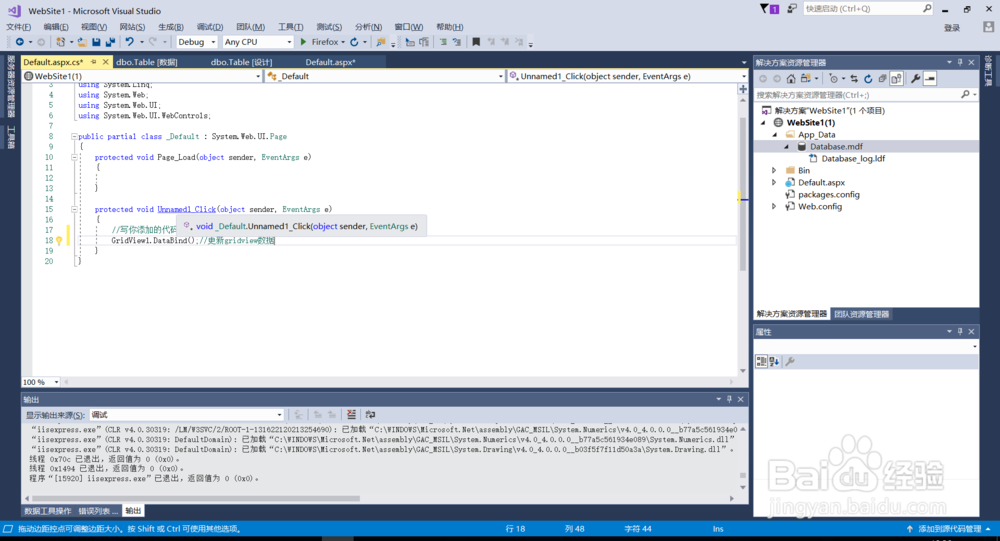1000x541 pixels.
Task: Open the 工具(T) menu
Action: pyautogui.click(x=290, y=27)
